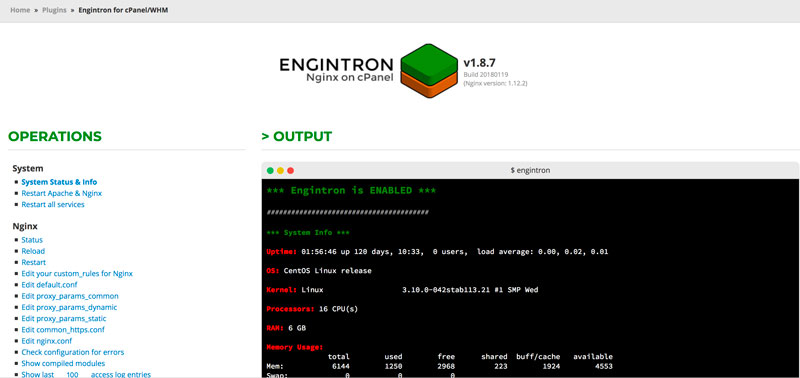Image resolution: width=800 pixels, height=378 pixels.
Task: Click the $ engintron terminal title
Action: click(531, 170)
